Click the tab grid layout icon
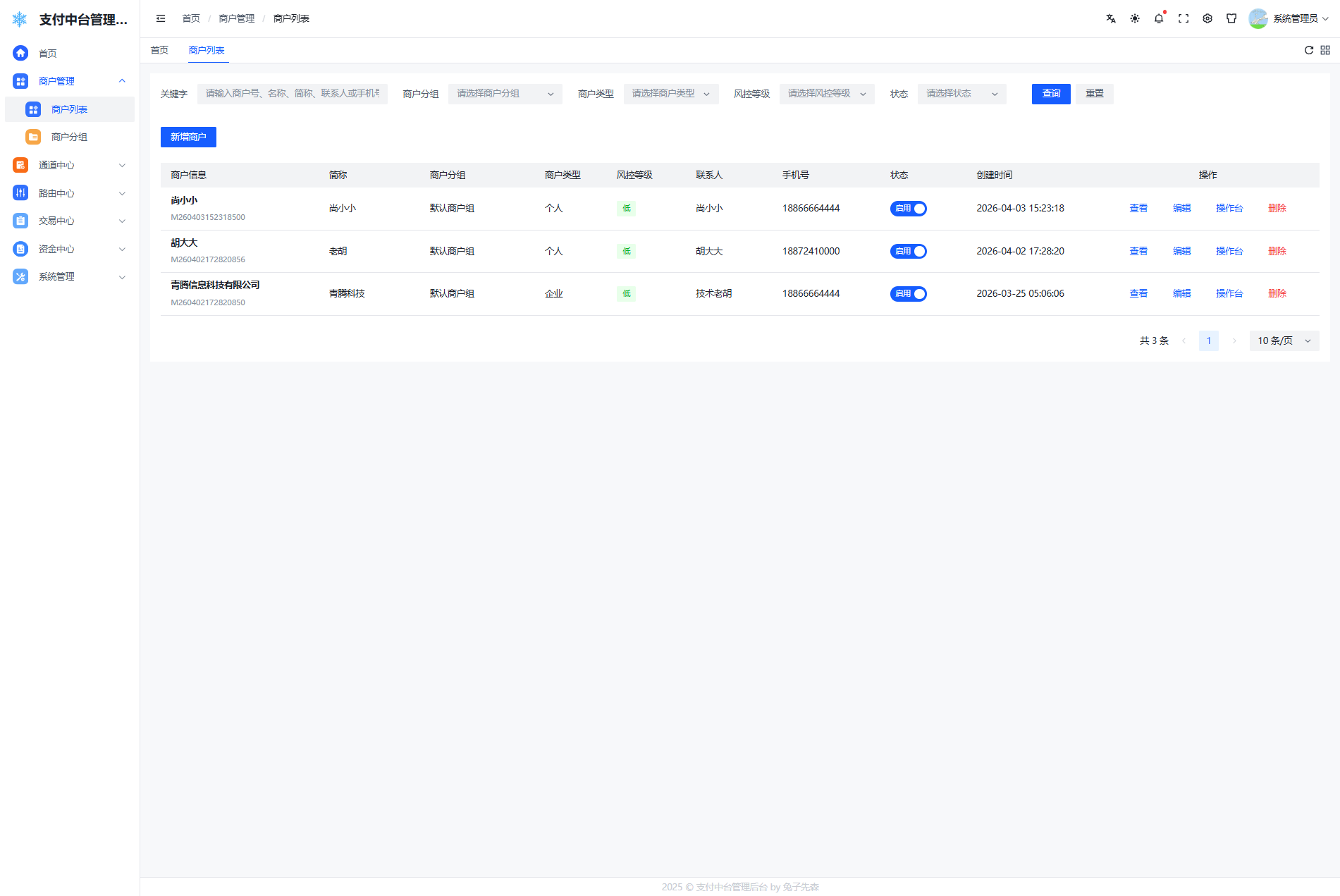1340x896 pixels. [x=1325, y=50]
